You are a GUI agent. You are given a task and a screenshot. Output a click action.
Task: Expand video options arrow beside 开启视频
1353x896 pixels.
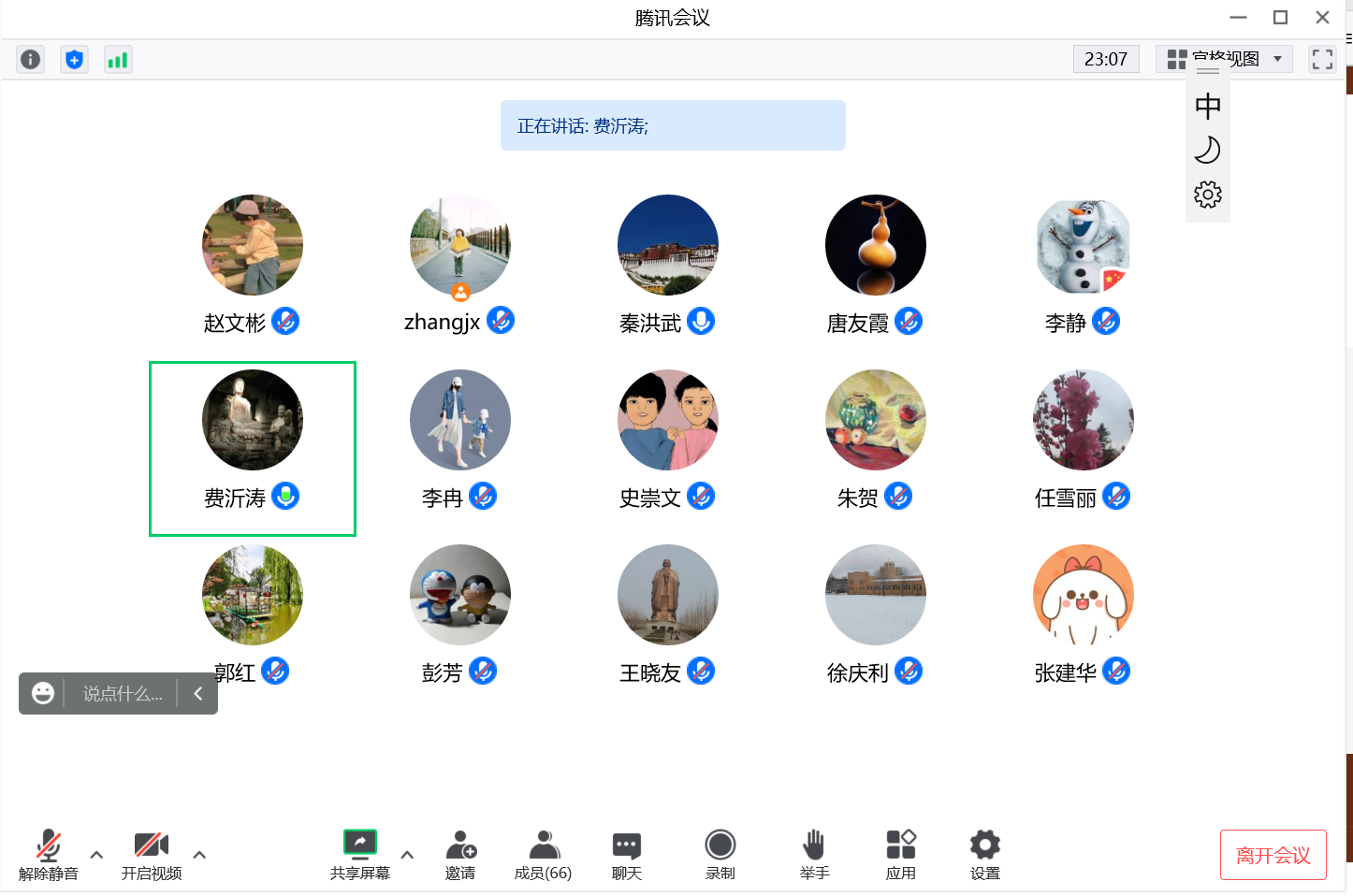199,854
